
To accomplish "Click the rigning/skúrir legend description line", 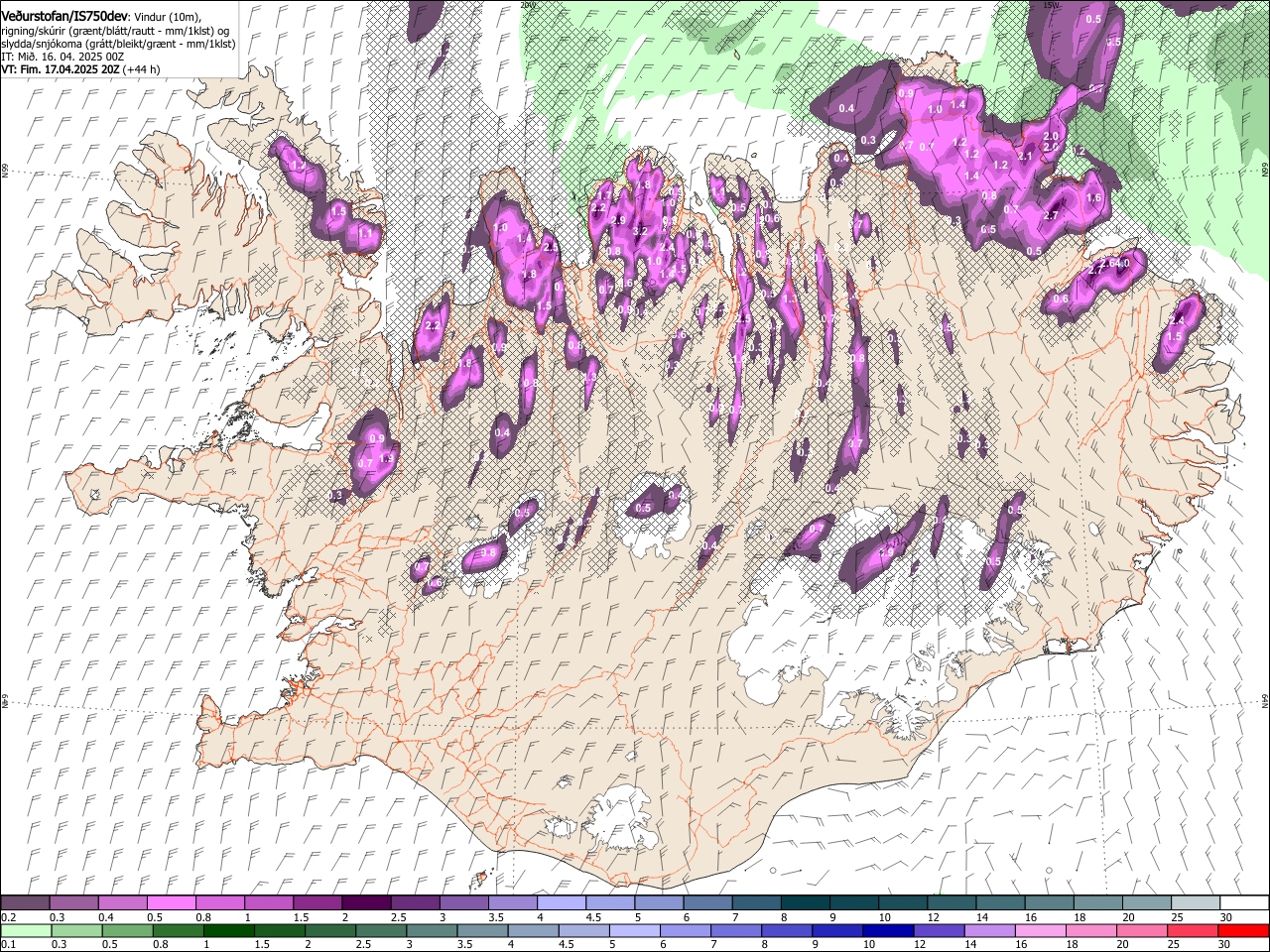I will coord(115,31).
